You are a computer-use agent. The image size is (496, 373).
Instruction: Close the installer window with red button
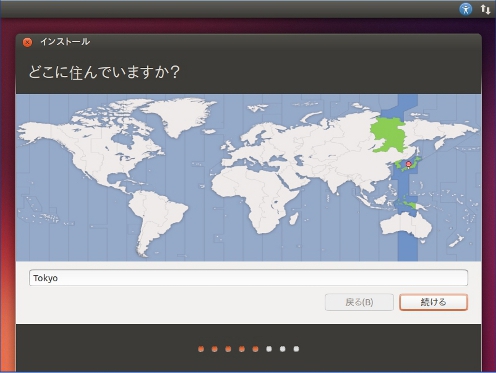(27, 42)
